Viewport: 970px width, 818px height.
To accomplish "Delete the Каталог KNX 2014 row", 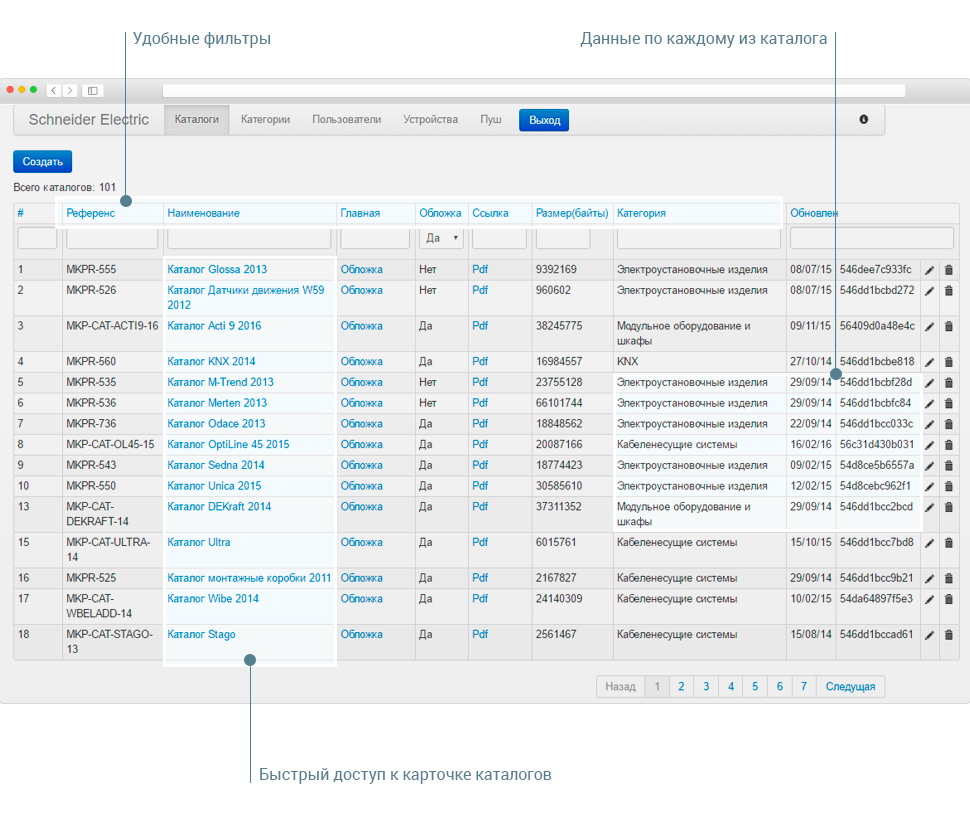I will (948, 362).
